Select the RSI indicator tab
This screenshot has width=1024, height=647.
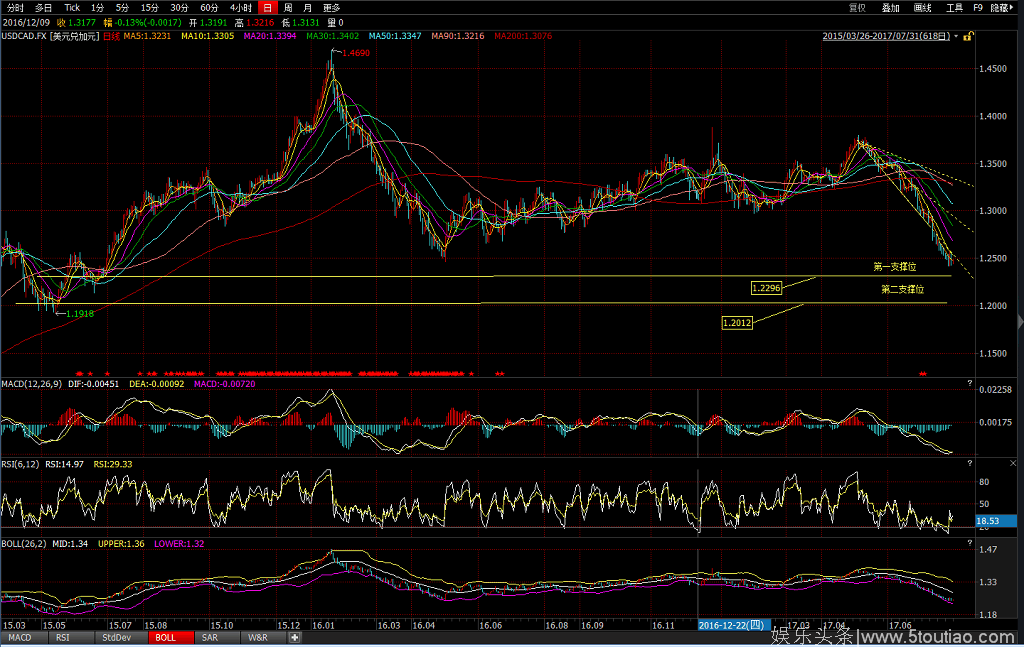(x=63, y=637)
